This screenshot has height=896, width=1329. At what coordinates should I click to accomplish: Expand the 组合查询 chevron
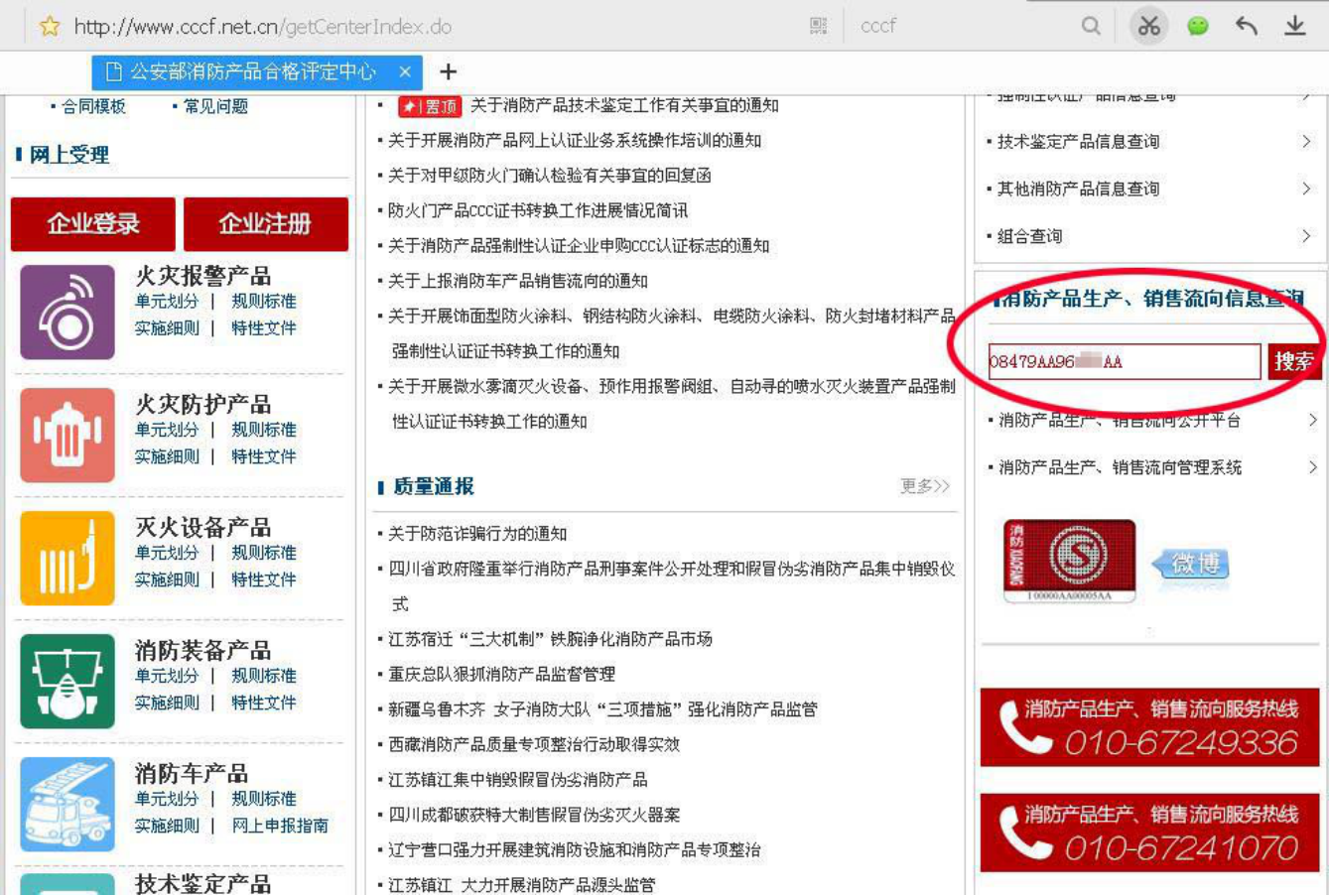(x=1306, y=236)
